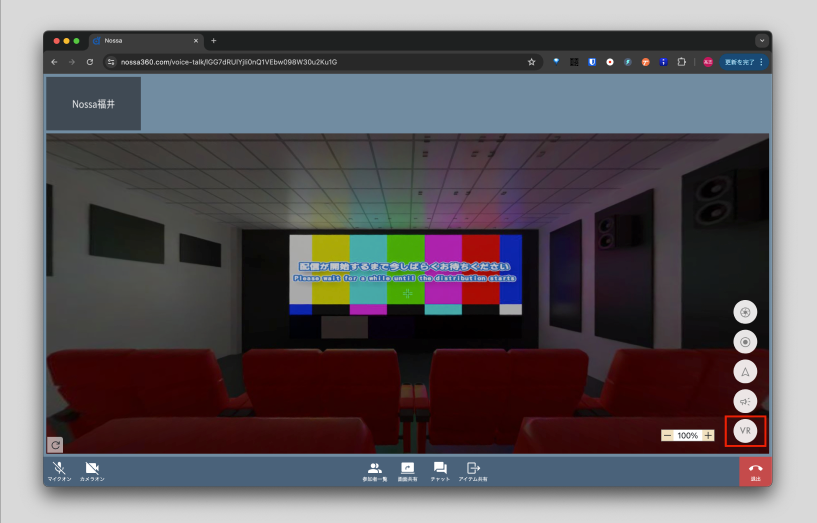Start screen sharing (画面共有)
817x523 pixels.
[407, 471]
